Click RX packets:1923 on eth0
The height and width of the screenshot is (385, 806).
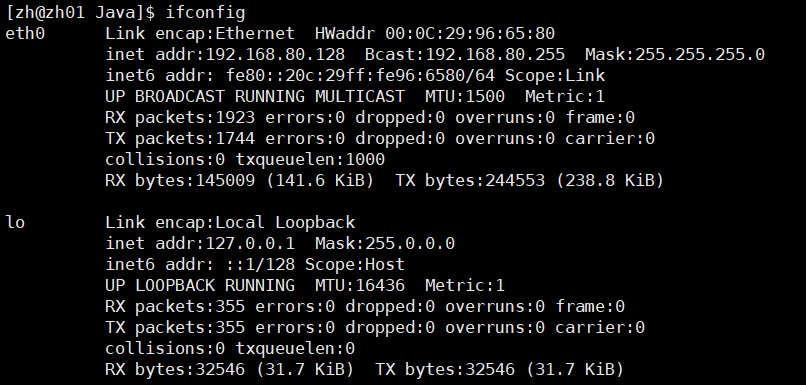[180, 118]
